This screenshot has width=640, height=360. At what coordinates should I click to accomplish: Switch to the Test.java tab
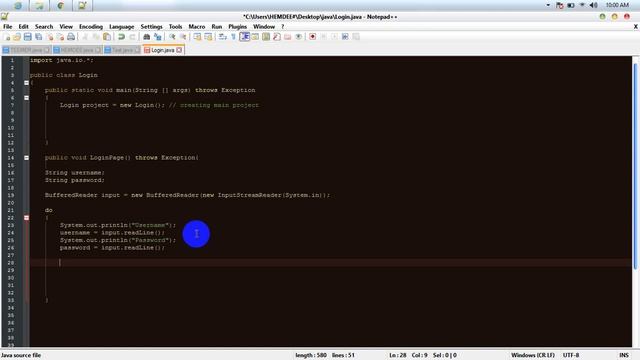[x=121, y=50]
